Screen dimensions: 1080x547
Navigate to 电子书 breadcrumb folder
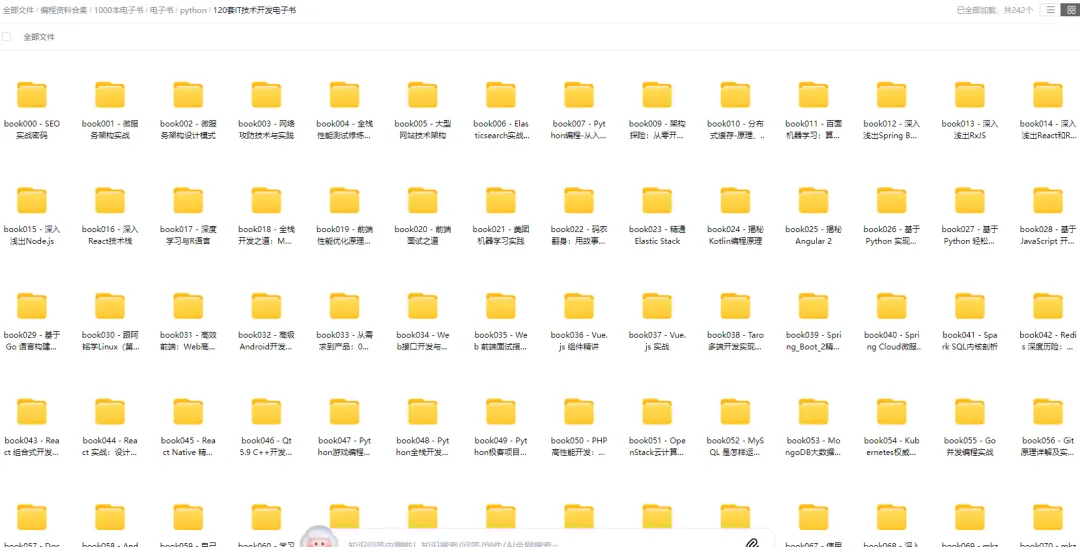[162, 10]
